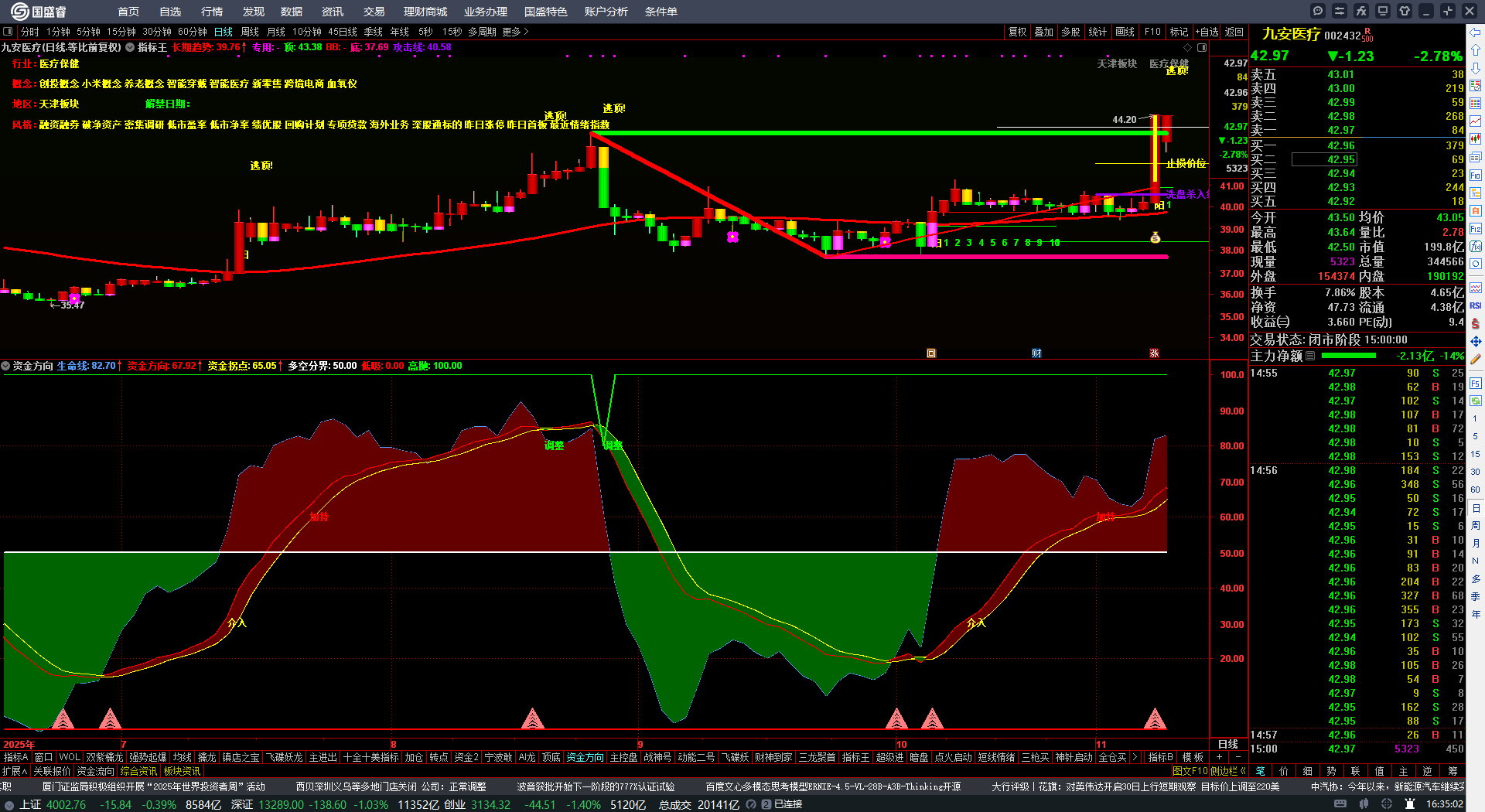
Task: Open the fx formula manager in title bar
Action: 1361,11
